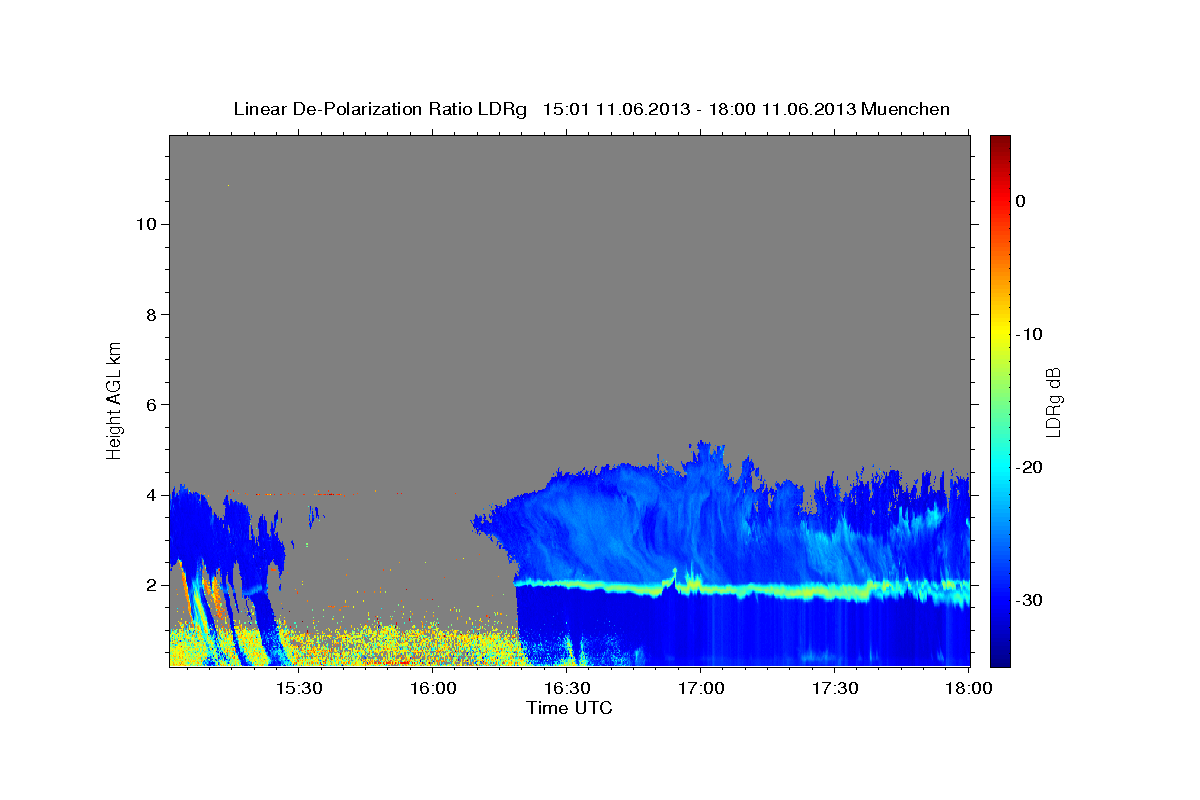Image resolution: width=1200 pixels, height=800 pixels.
Task: Click the plot title 'Linear De-Polarization Ratio LDRg'
Action: 380,109
